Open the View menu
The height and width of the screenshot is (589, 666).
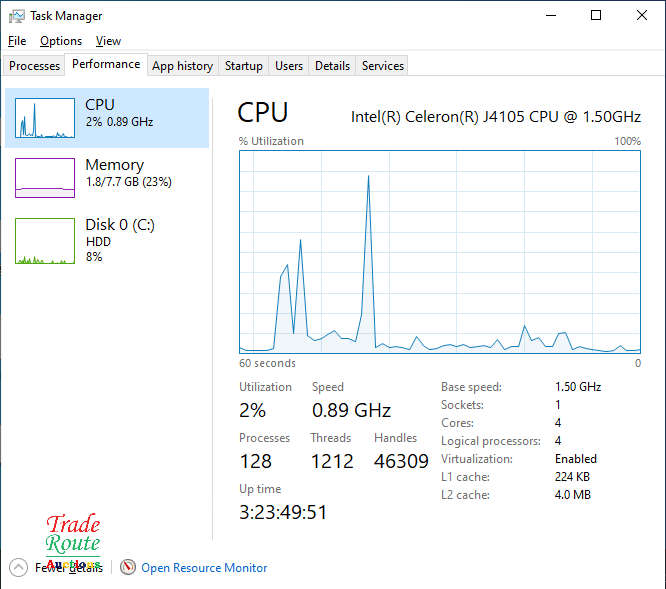click(108, 41)
